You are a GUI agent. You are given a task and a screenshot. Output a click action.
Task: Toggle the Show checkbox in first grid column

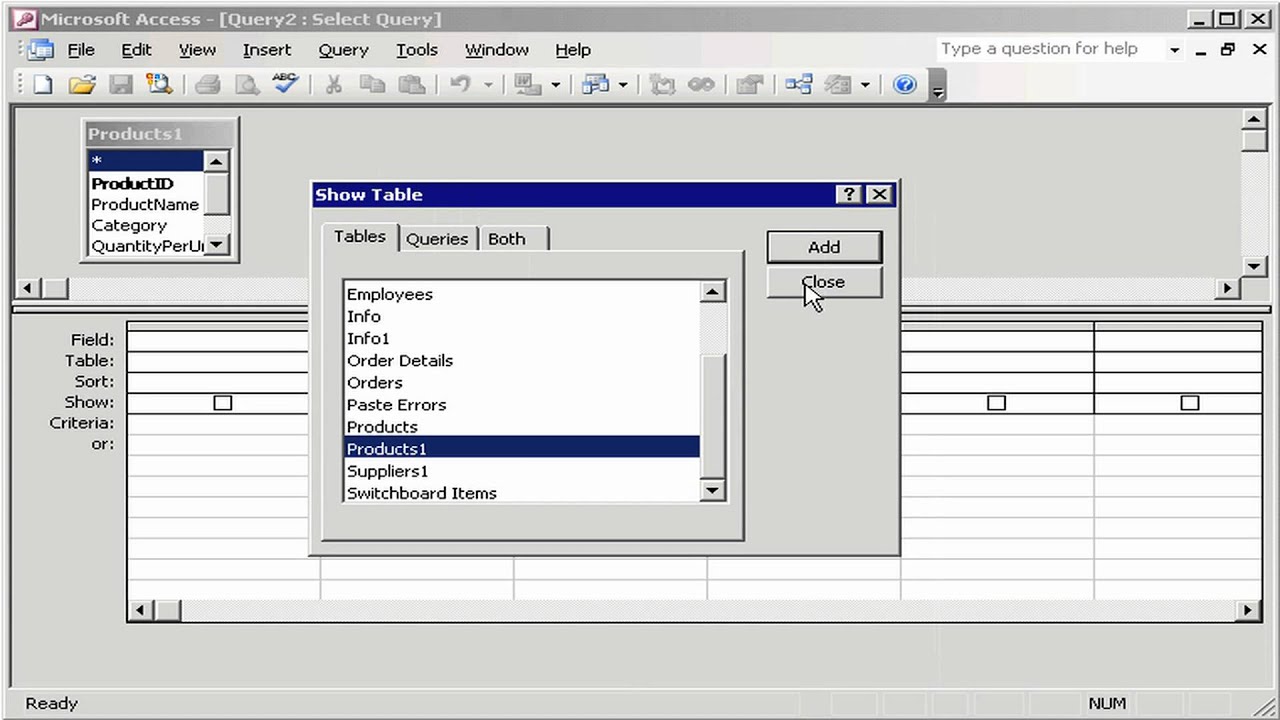[223, 403]
